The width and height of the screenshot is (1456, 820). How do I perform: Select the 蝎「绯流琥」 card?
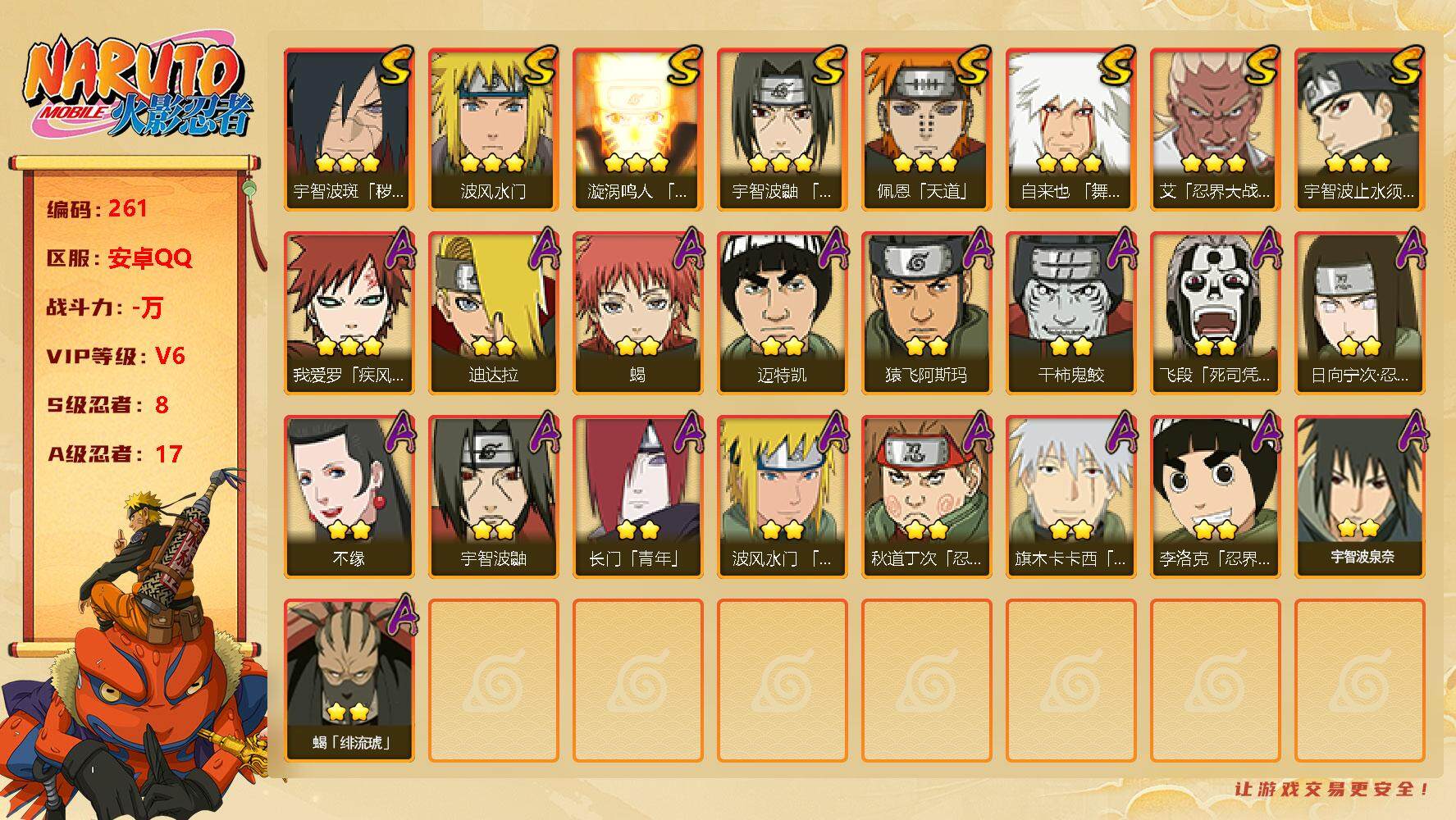point(349,681)
